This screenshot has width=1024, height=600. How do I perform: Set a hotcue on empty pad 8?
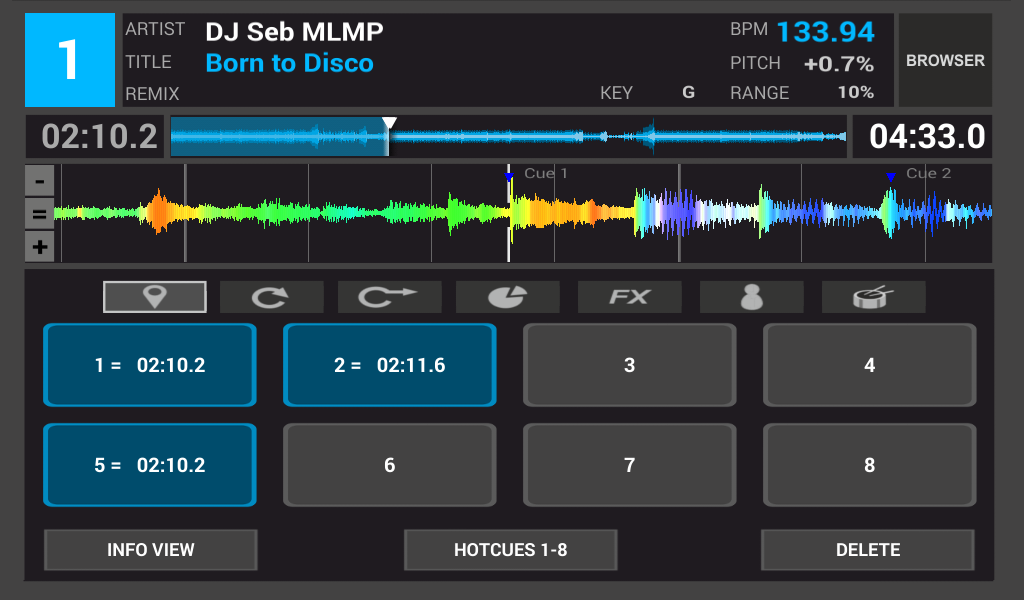(869, 465)
